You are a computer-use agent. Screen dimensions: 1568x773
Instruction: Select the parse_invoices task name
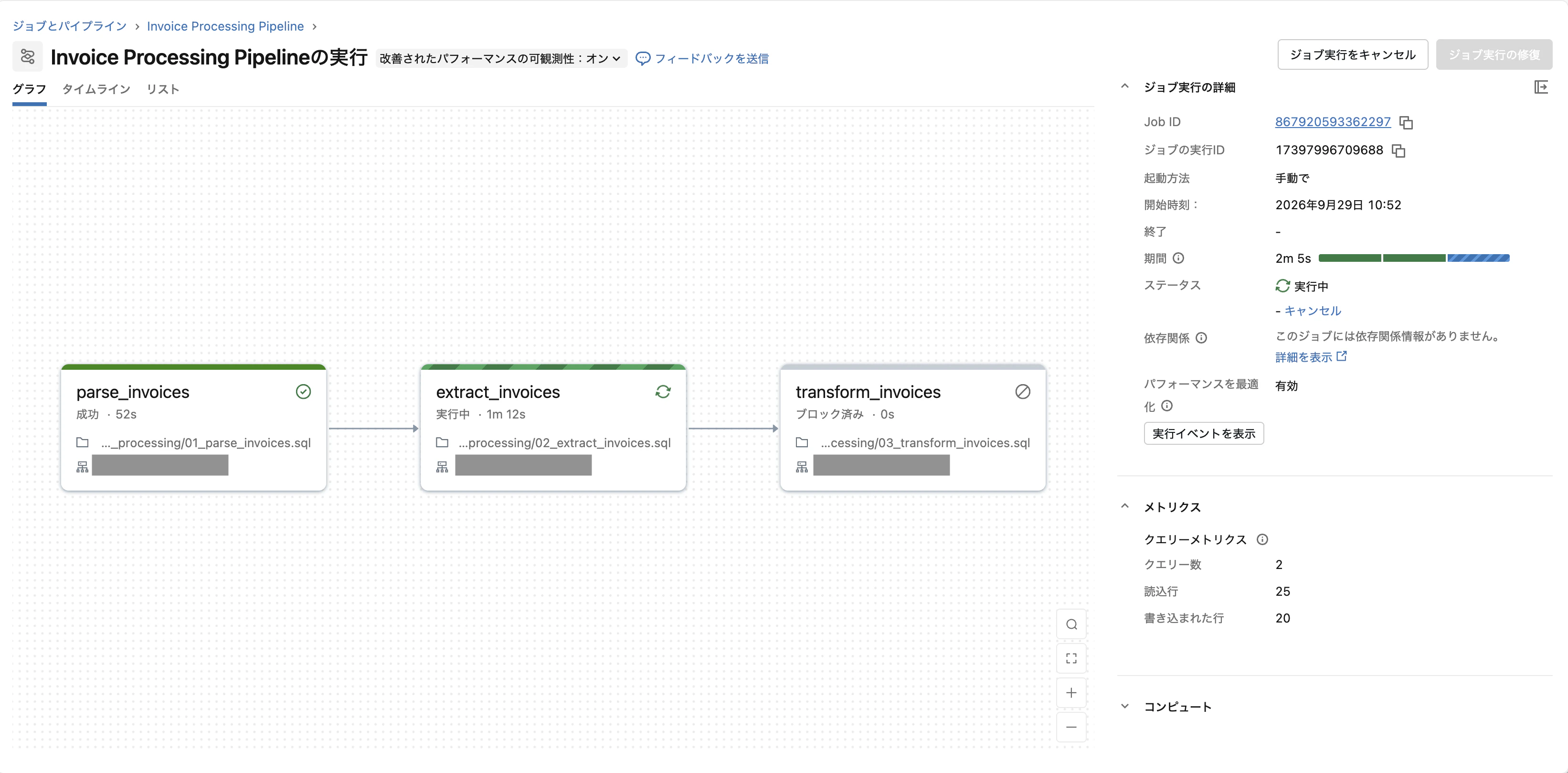point(133,392)
